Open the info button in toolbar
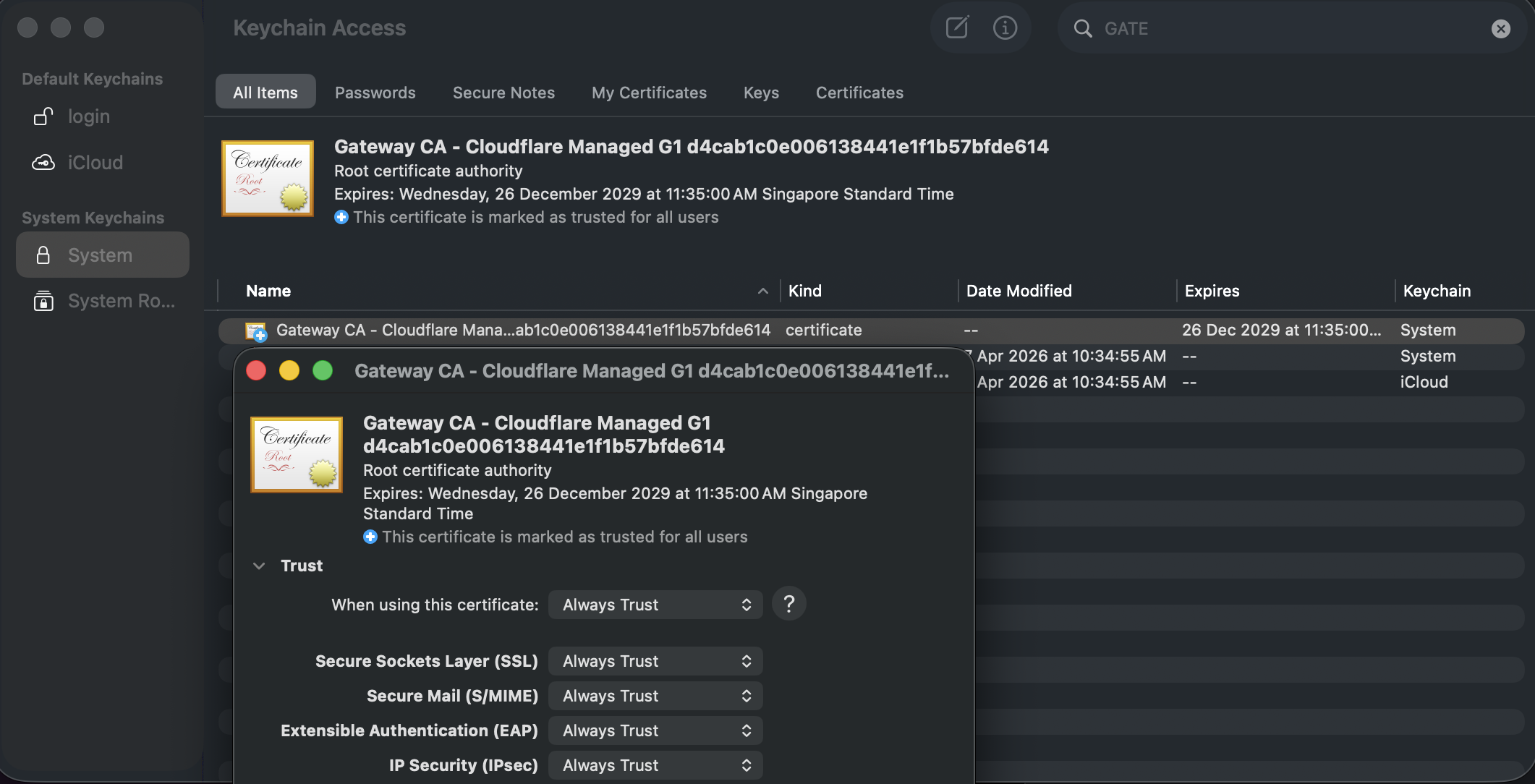The width and height of the screenshot is (1535, 784). pyautogui.click(x=1005, y=28)
